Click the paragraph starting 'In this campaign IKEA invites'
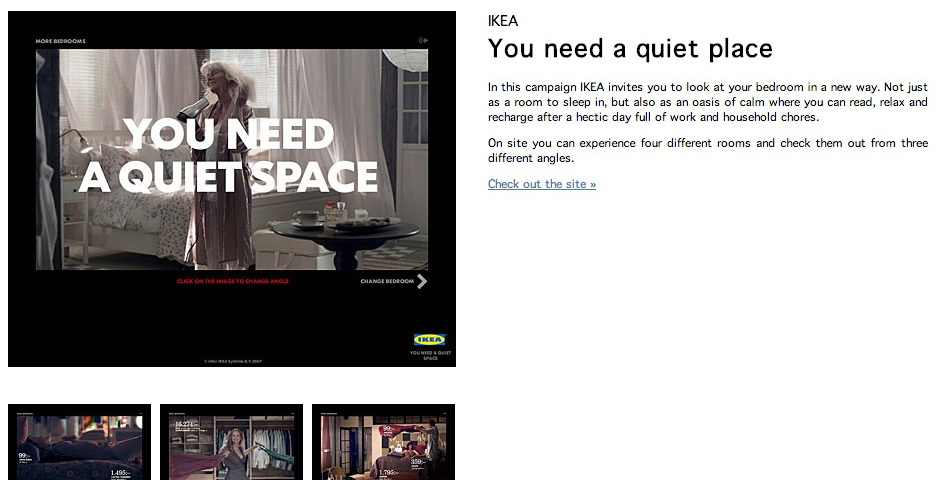 coord(708,102)
